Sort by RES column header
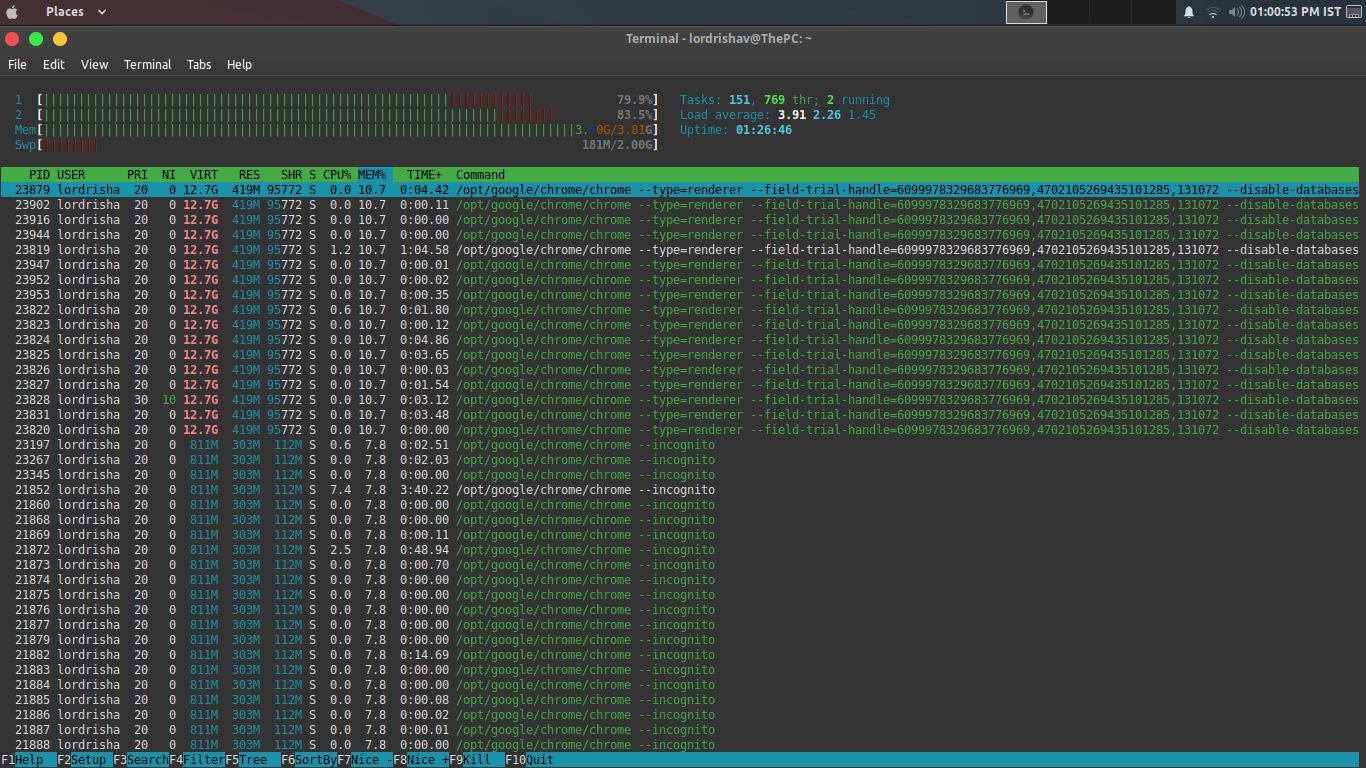The height and width of the screenshot is (768, 1366). coord(249,175)
